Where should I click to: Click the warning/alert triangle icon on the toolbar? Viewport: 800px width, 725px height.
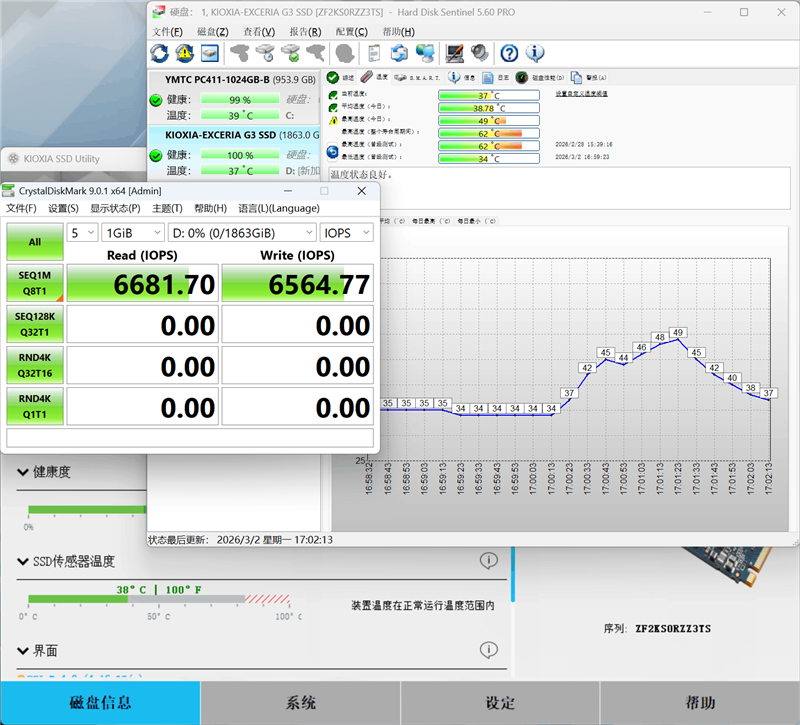pos(184,54)
